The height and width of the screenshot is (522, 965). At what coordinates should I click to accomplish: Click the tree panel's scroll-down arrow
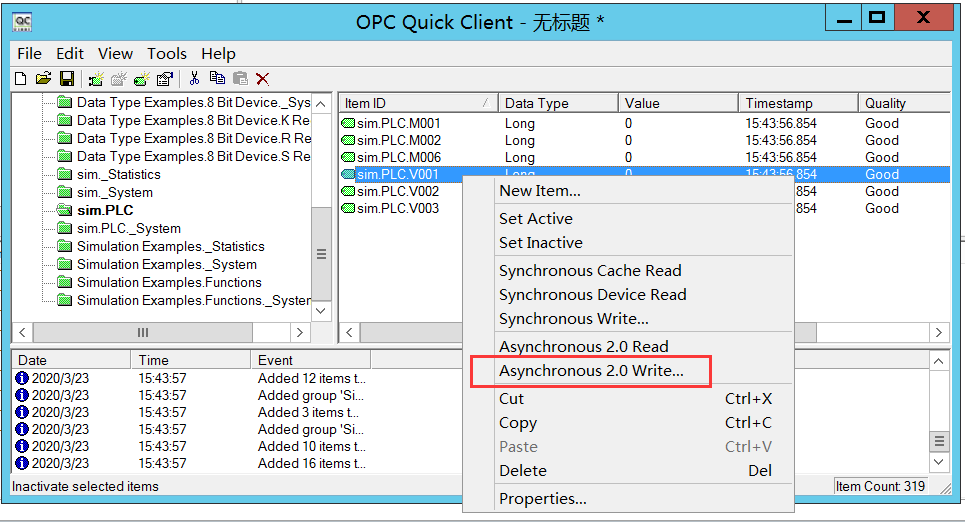[321, 310]
